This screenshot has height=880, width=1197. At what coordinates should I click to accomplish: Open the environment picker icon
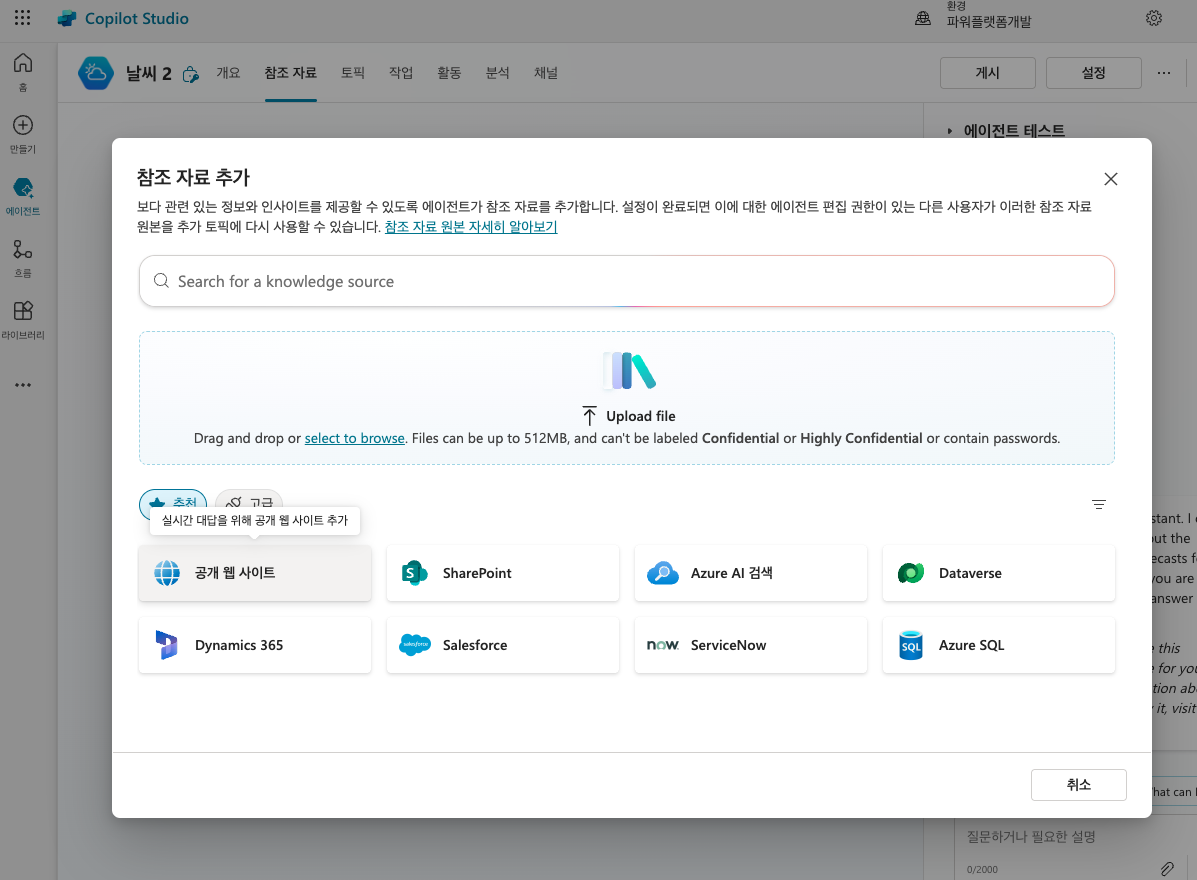coord(923,18)
